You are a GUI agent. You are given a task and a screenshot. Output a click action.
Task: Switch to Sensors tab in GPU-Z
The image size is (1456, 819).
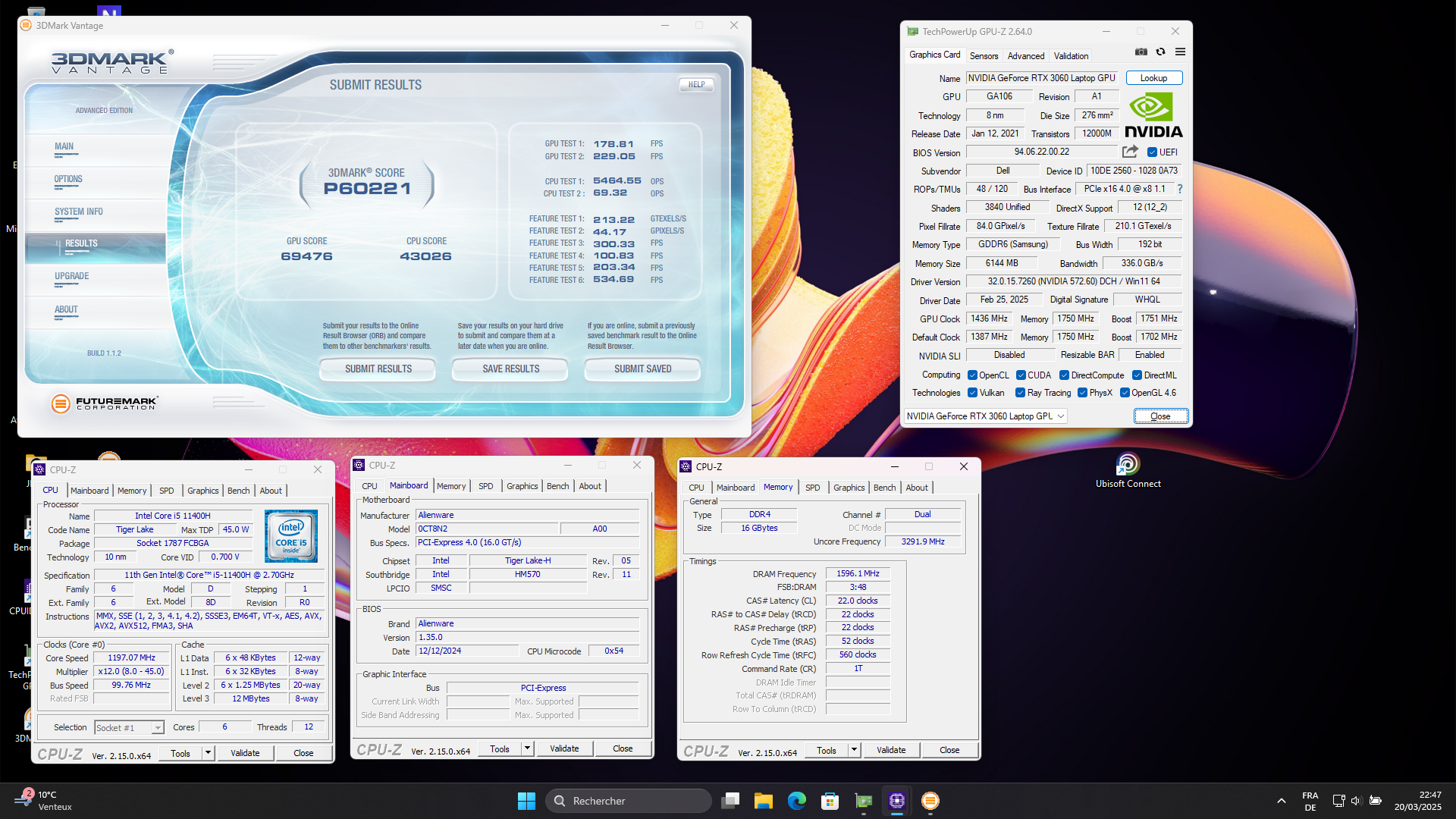click(x=984, y=56)
